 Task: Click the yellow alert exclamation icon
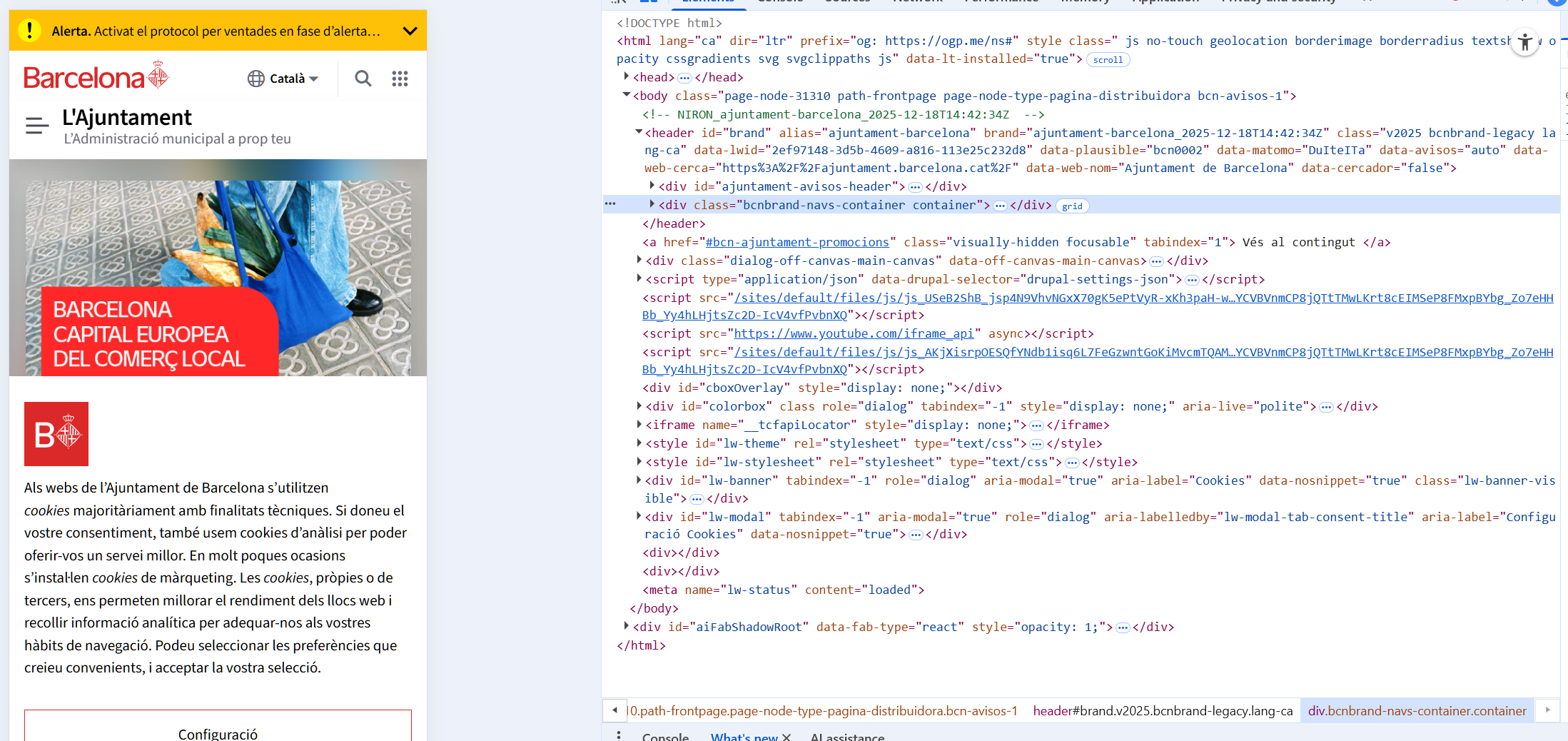point(29,31)
